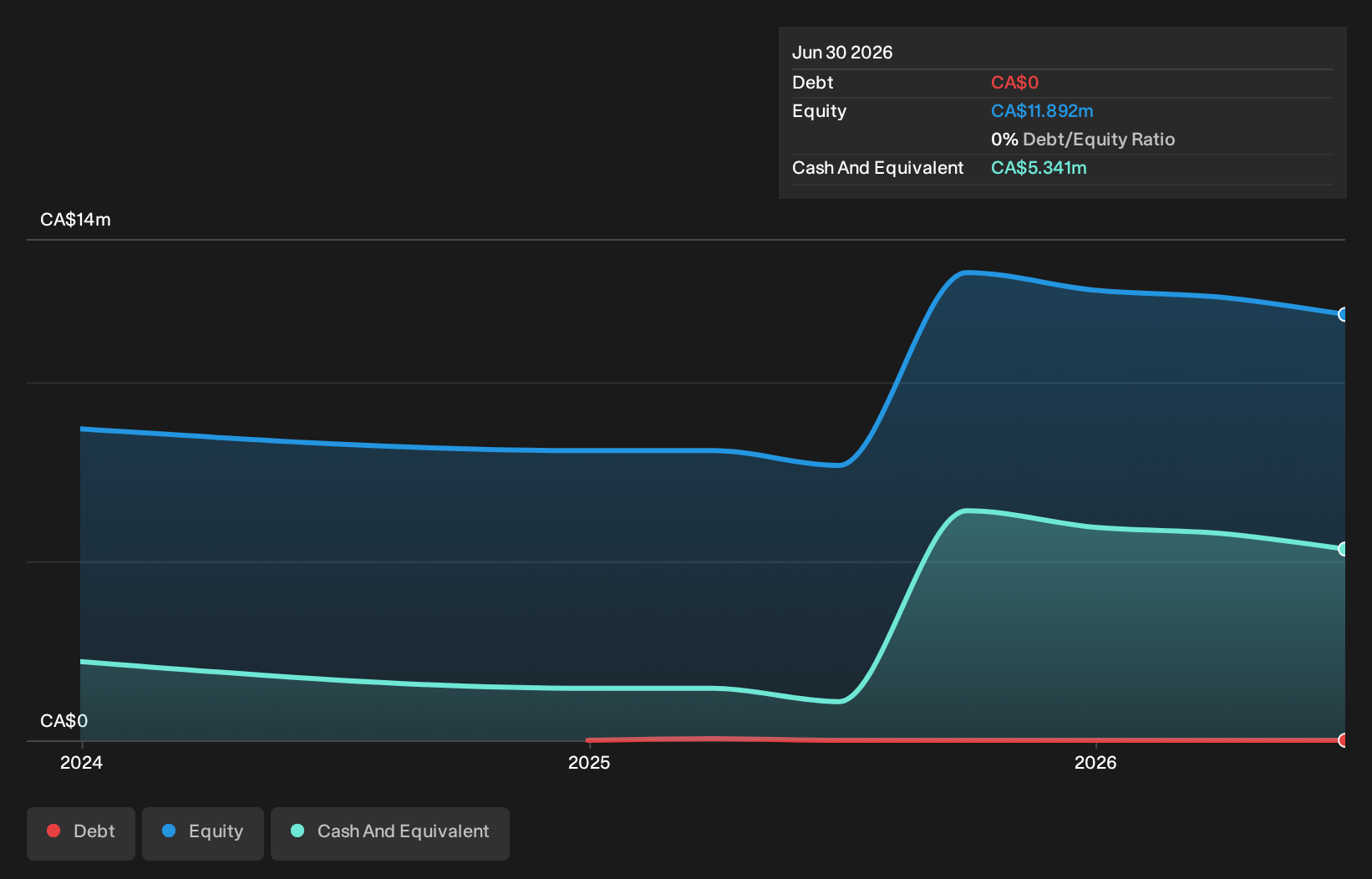The image size is (1372, 879).
Task: Select the CA$0 y-axis label
Action: point(64,721)
